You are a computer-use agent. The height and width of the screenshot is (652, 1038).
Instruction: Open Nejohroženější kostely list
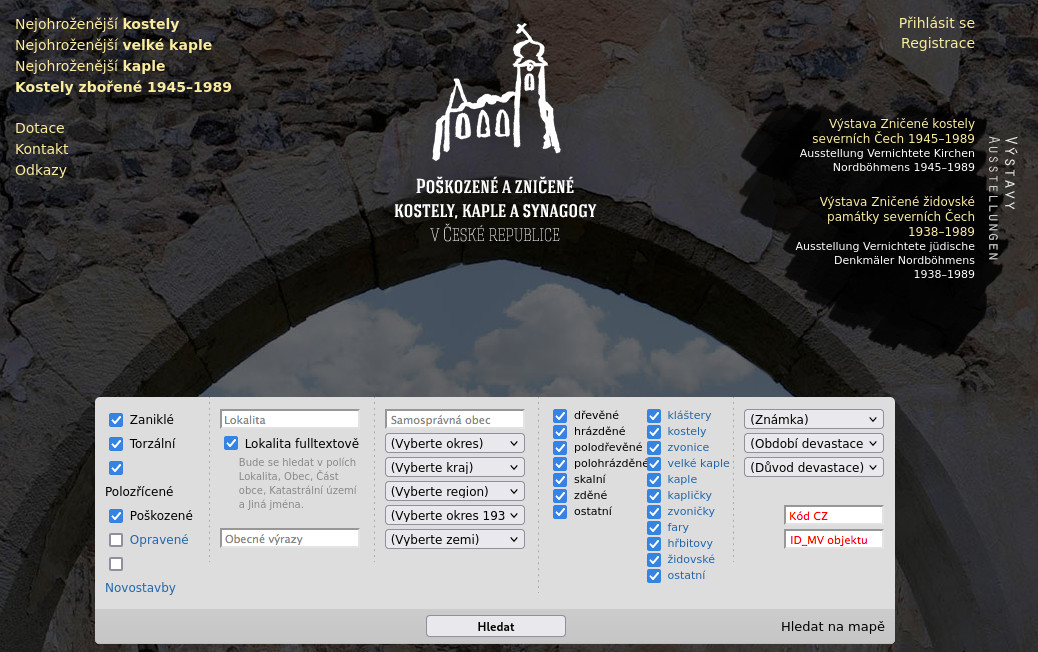point(97,24)
